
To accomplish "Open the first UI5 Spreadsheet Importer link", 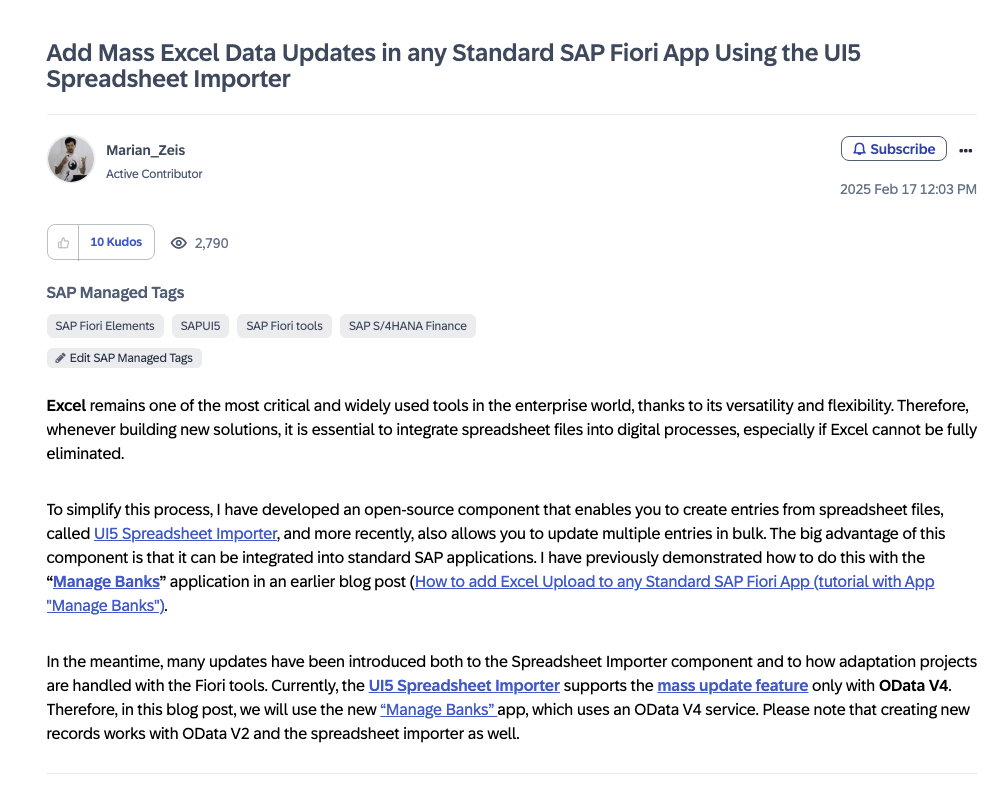I will (186, 533).
